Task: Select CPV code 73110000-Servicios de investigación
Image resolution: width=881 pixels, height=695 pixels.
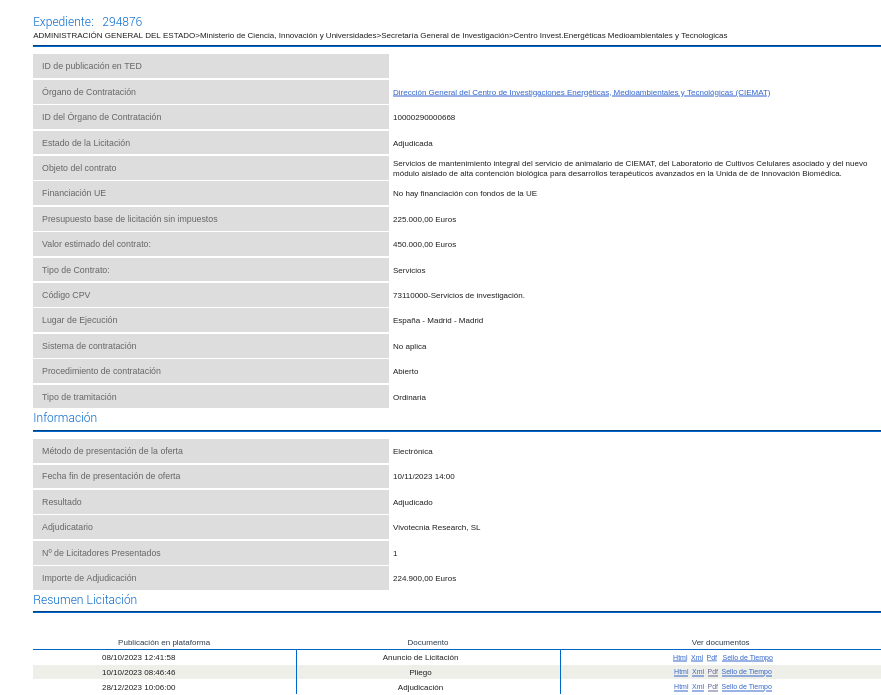Action: [x=458, y=295]
